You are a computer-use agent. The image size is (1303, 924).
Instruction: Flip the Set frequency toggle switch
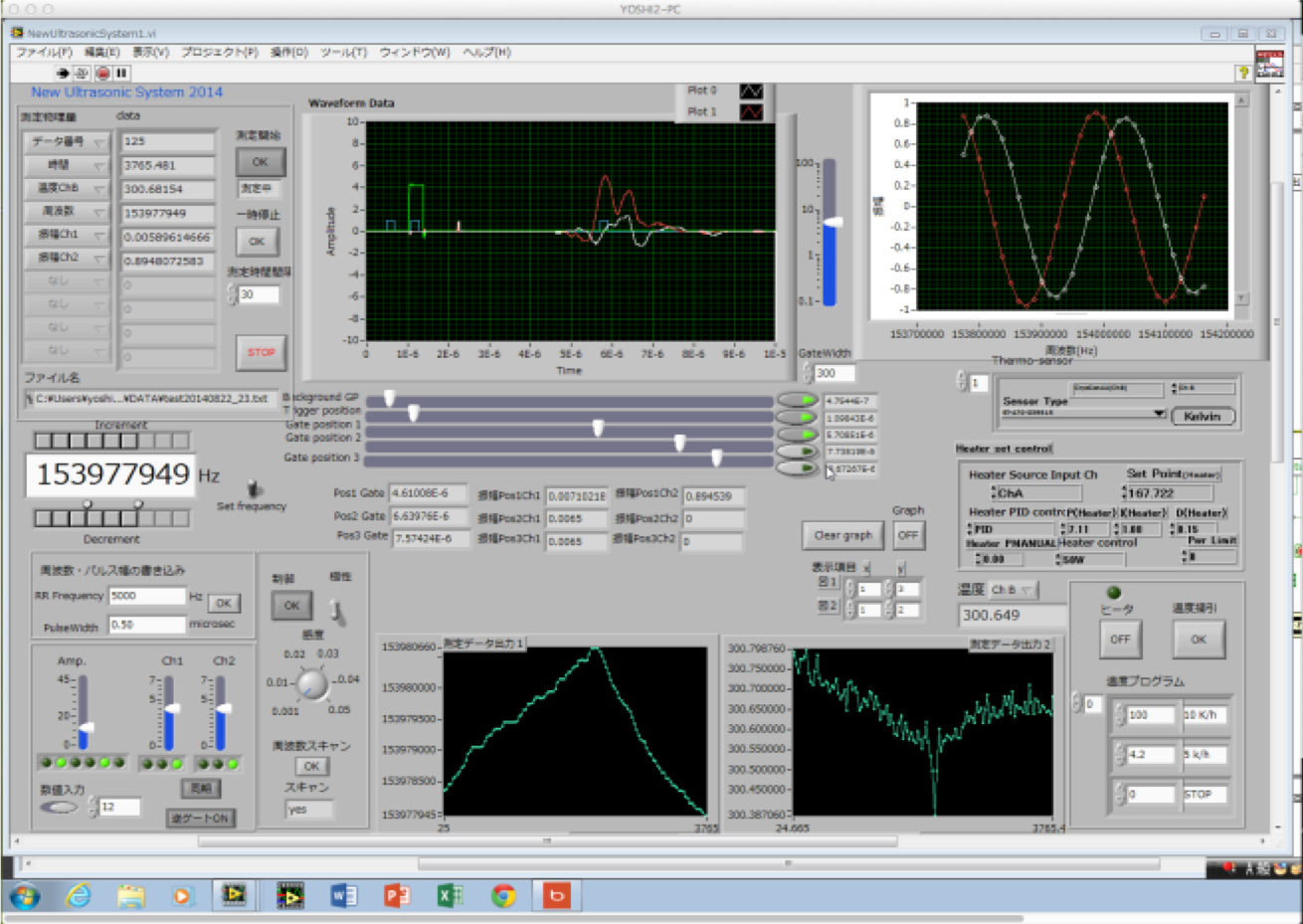click(x=254, y=488)
